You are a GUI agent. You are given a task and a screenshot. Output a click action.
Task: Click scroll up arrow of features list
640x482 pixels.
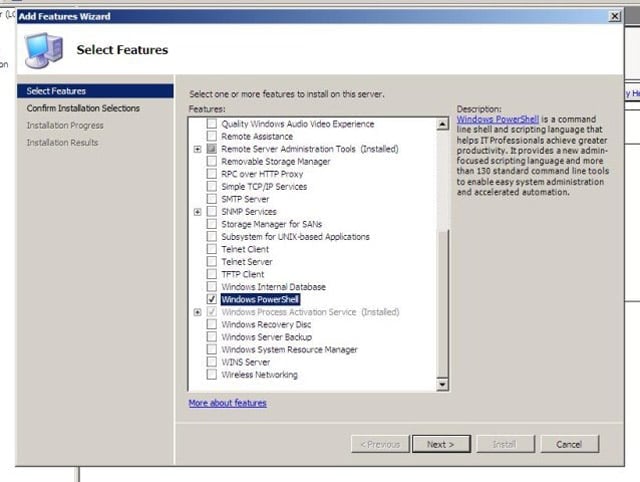click(442, 124)
